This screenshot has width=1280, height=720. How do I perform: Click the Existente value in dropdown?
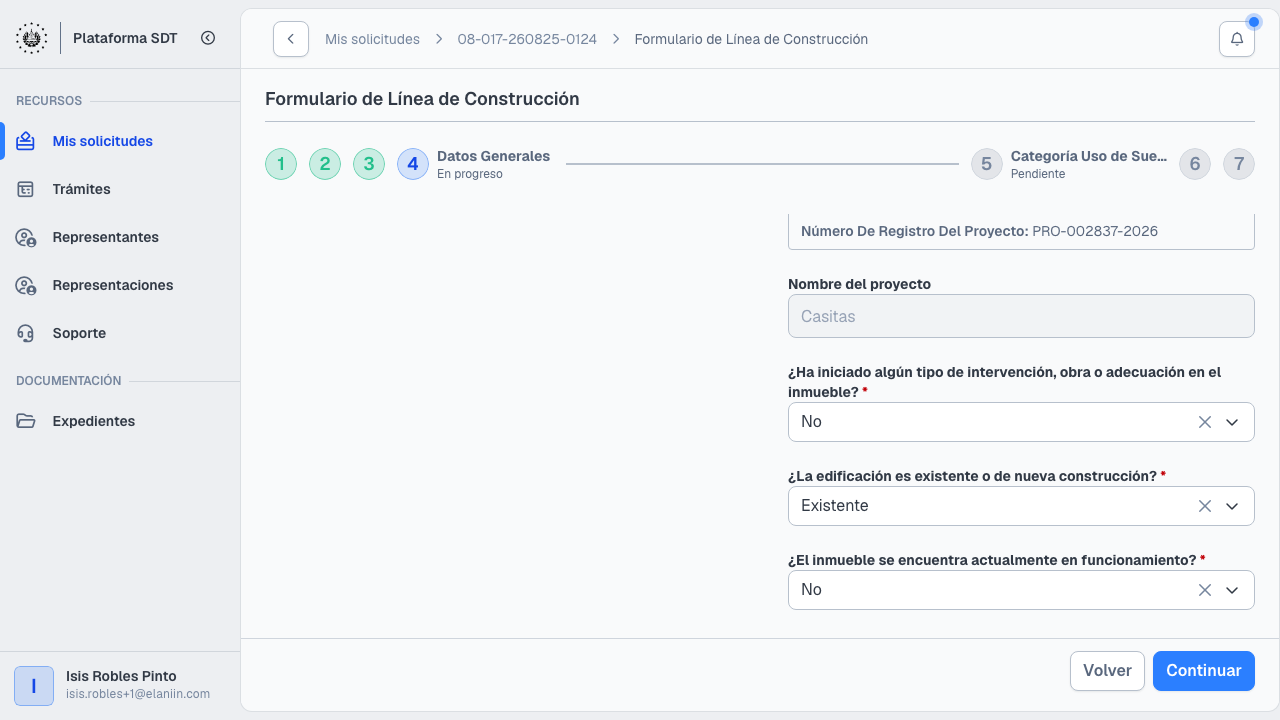(835, 506)
